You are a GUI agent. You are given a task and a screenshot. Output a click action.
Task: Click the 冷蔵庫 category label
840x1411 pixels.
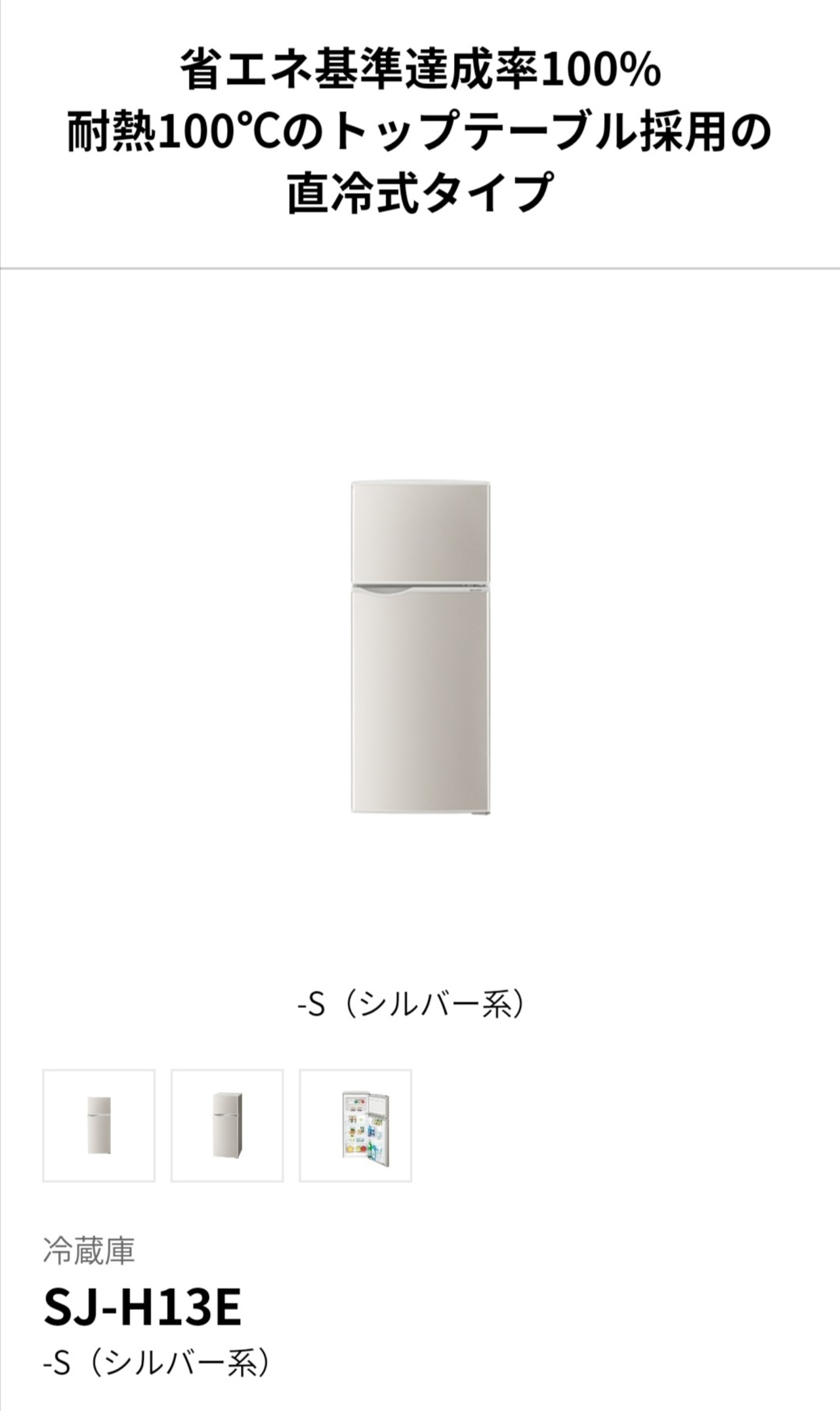click(89, 1251)
